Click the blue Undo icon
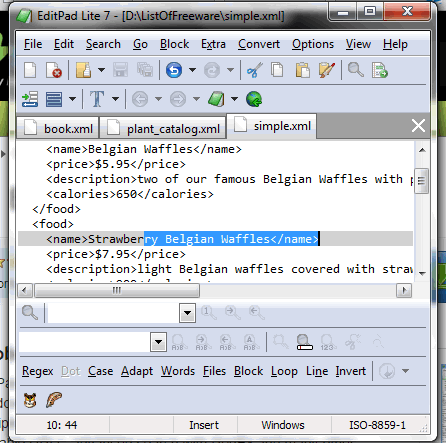Screen dimensions: 446x443 (x=174, y=70)
